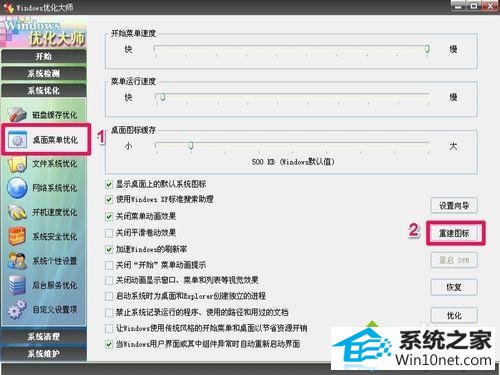Viewport: 500px width, 375px height.
Task: Click the 网络系统优化 label text
Action: pos(55,188)
